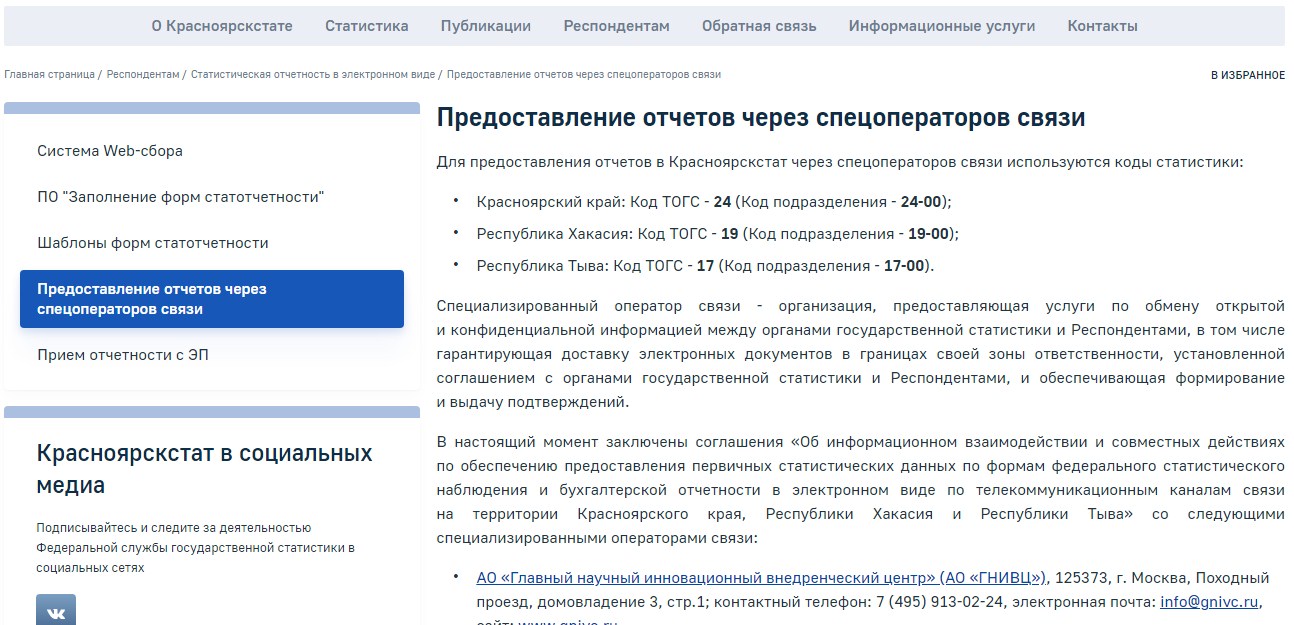Click the Главная страница breadcrumb
Viewport: 1294px width, 625px height.
coord(49,75)
